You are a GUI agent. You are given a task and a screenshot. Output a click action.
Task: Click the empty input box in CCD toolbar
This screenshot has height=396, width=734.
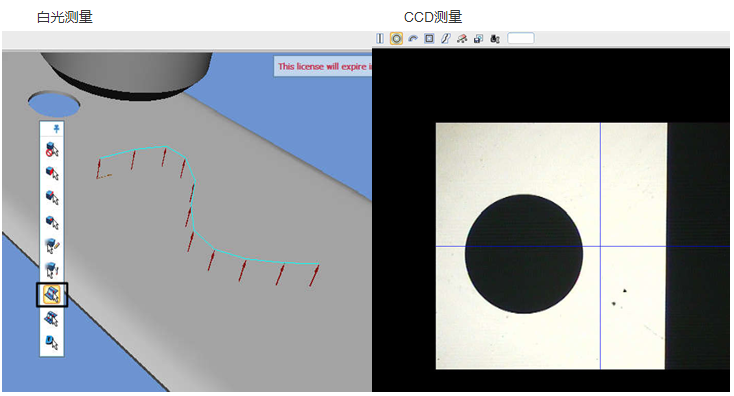pos(521,38)
